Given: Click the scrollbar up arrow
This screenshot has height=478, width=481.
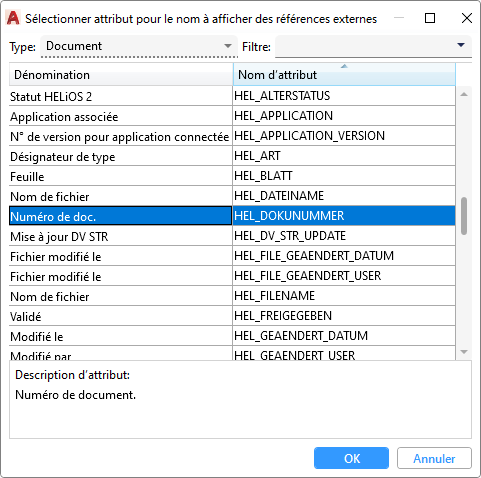Looking at the screenshot, I should [464, 94].
